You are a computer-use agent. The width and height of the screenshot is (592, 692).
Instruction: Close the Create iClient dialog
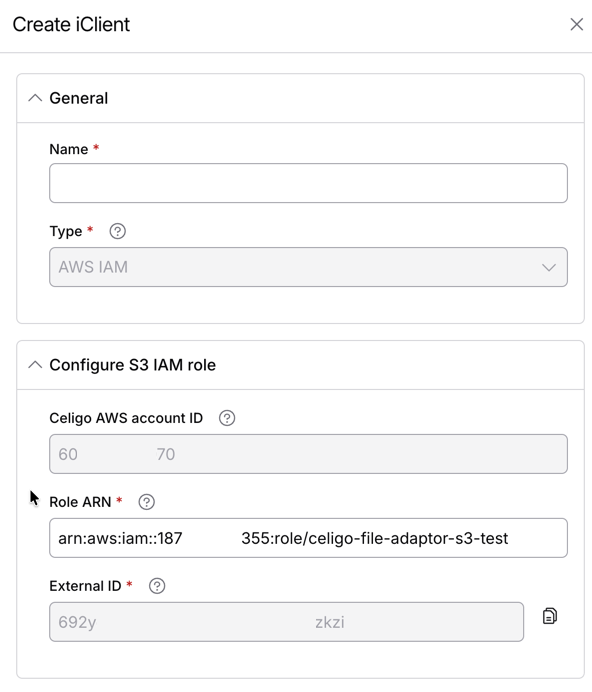(577, 24)
